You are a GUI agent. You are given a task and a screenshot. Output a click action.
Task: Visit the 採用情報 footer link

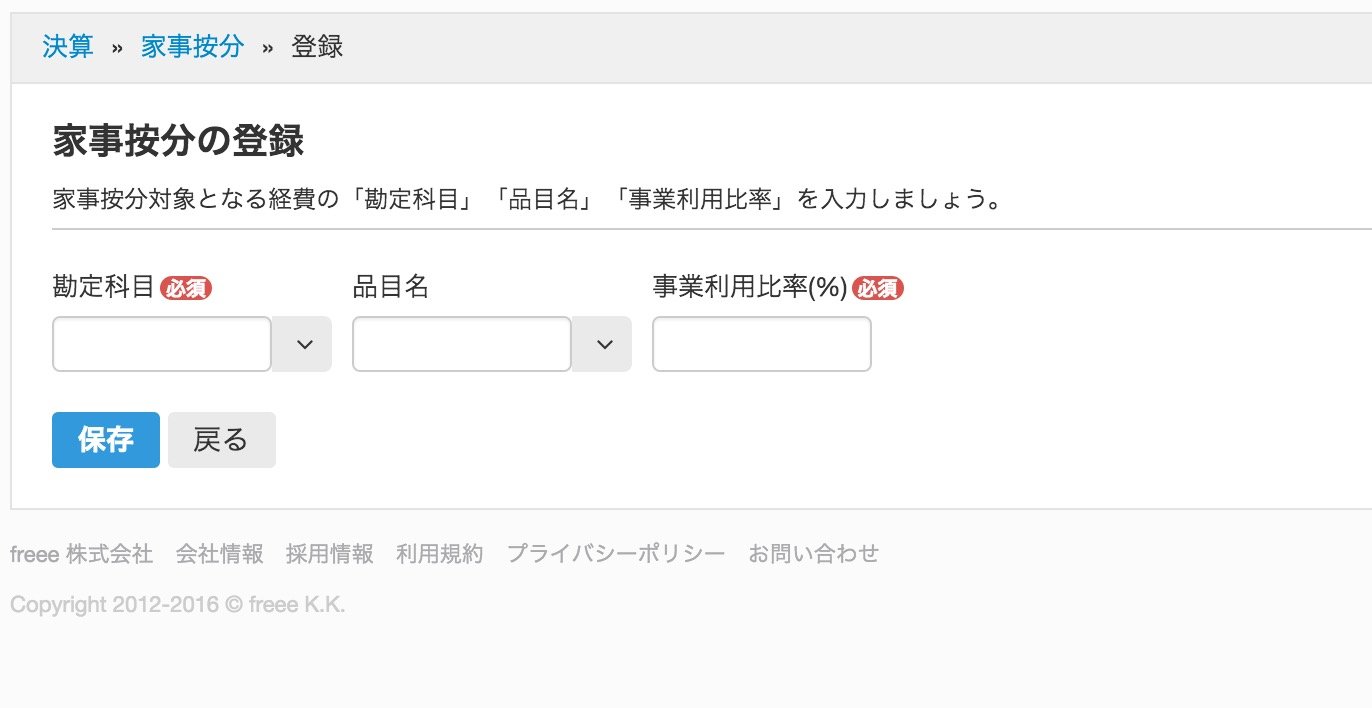pyautogui.click(x=329, y=554)
